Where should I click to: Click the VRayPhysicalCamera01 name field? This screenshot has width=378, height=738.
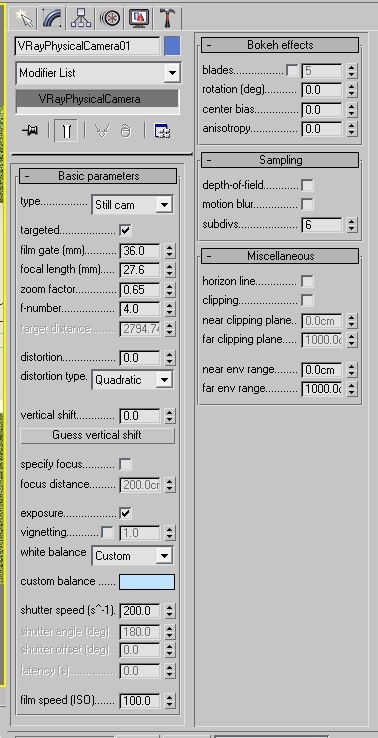88,47
